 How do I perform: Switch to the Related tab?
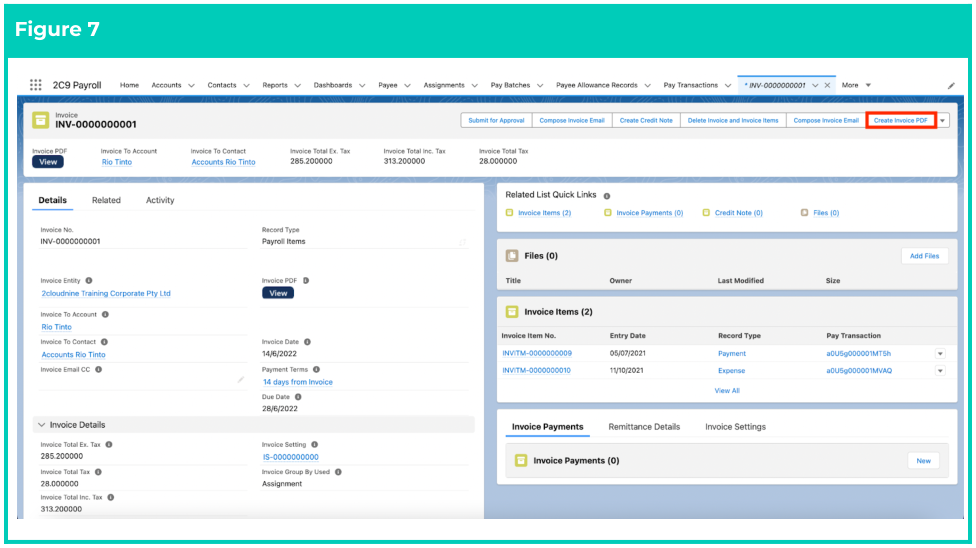click(x=106, y=201)
